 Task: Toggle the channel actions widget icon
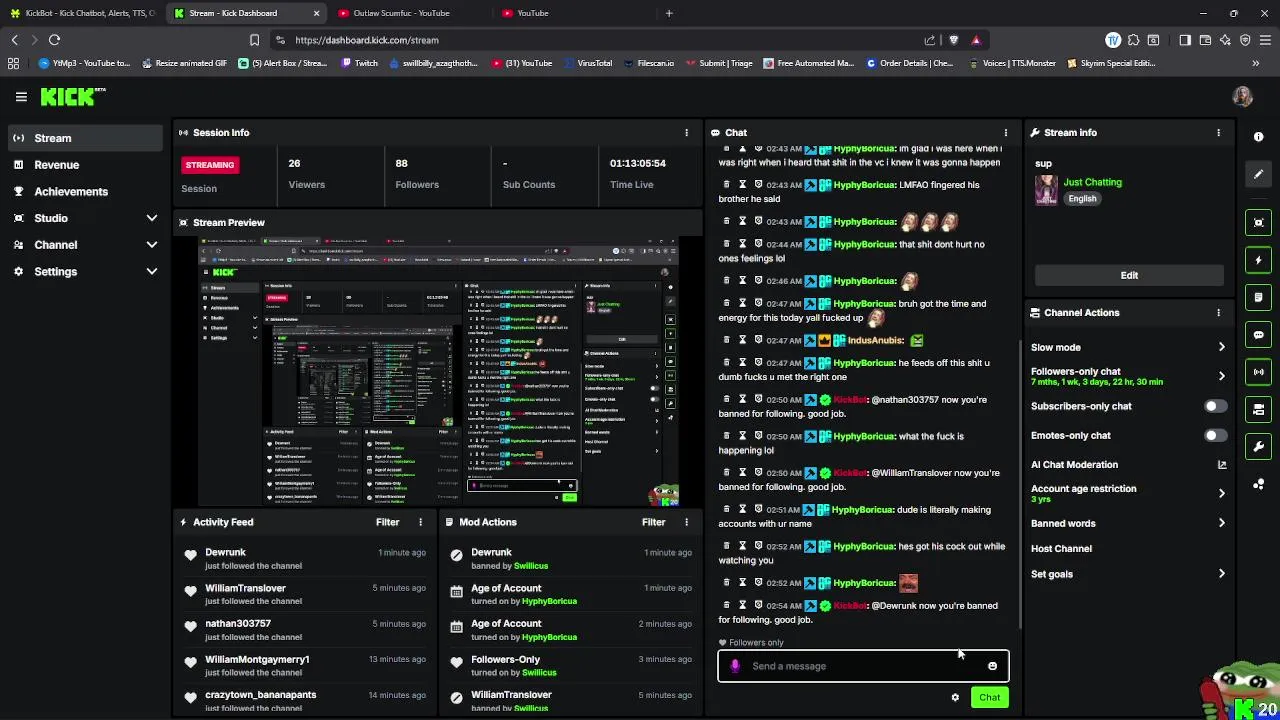1259,409
